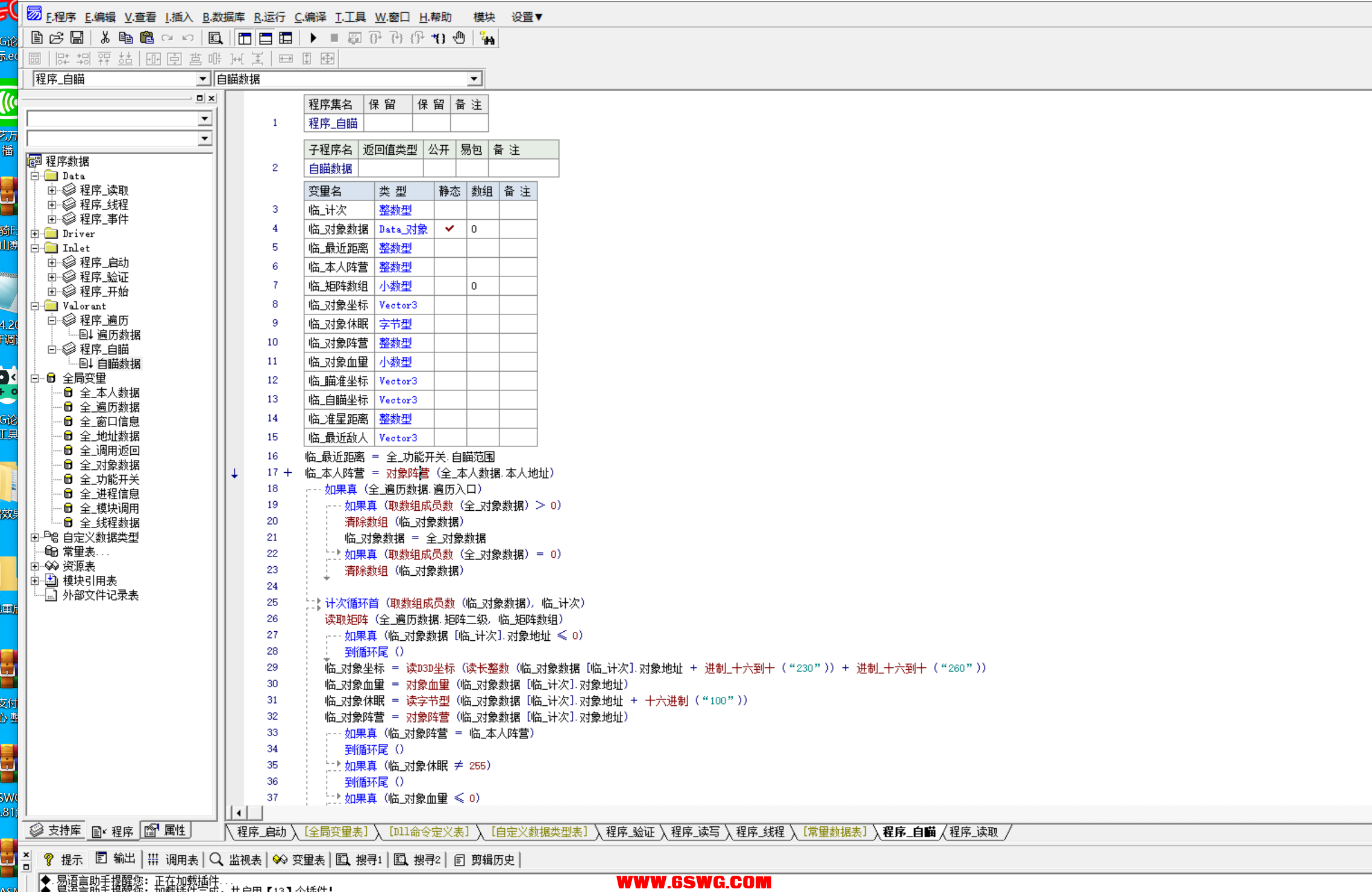Viewport: 1372px width, 892px height.
Task: Open the E.编辑 menu
Action: tap(100, 17)
